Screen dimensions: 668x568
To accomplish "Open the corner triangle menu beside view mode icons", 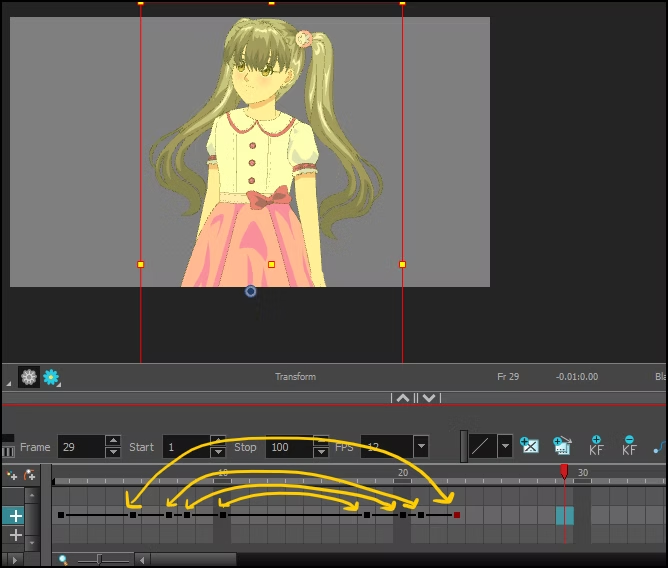I will (8, 384).
